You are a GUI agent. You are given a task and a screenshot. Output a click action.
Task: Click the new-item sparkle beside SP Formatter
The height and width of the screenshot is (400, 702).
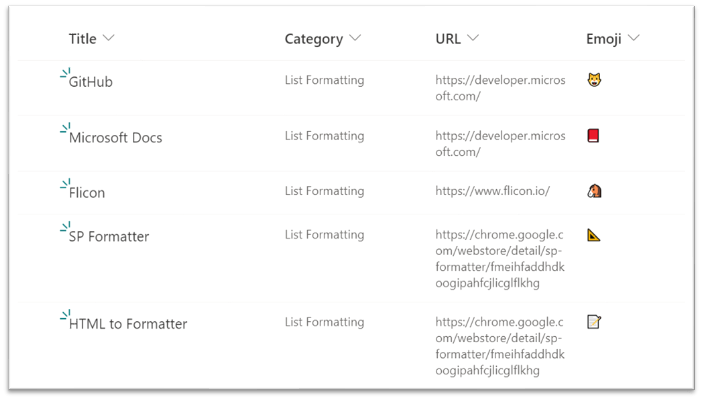[65, 228]
